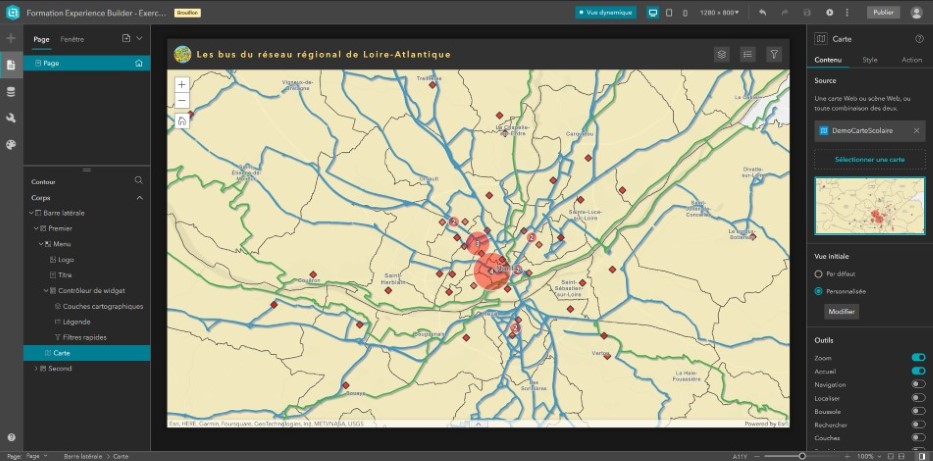The height and width of the screenshot is (461, 933).
Task: Switch to desktop device view
Action: pyautogui.click(x=653, y=12)
